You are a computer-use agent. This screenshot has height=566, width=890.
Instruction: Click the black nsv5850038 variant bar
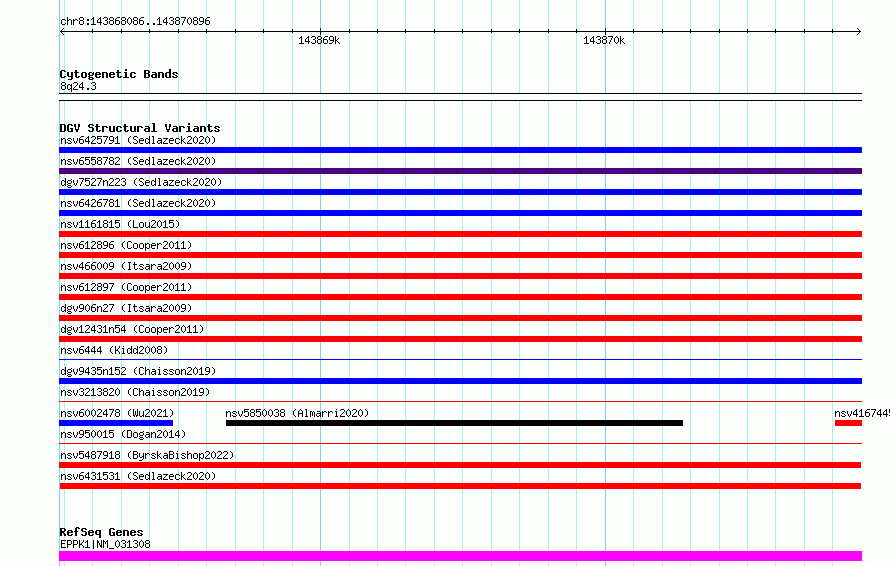[x=454, y=423]
